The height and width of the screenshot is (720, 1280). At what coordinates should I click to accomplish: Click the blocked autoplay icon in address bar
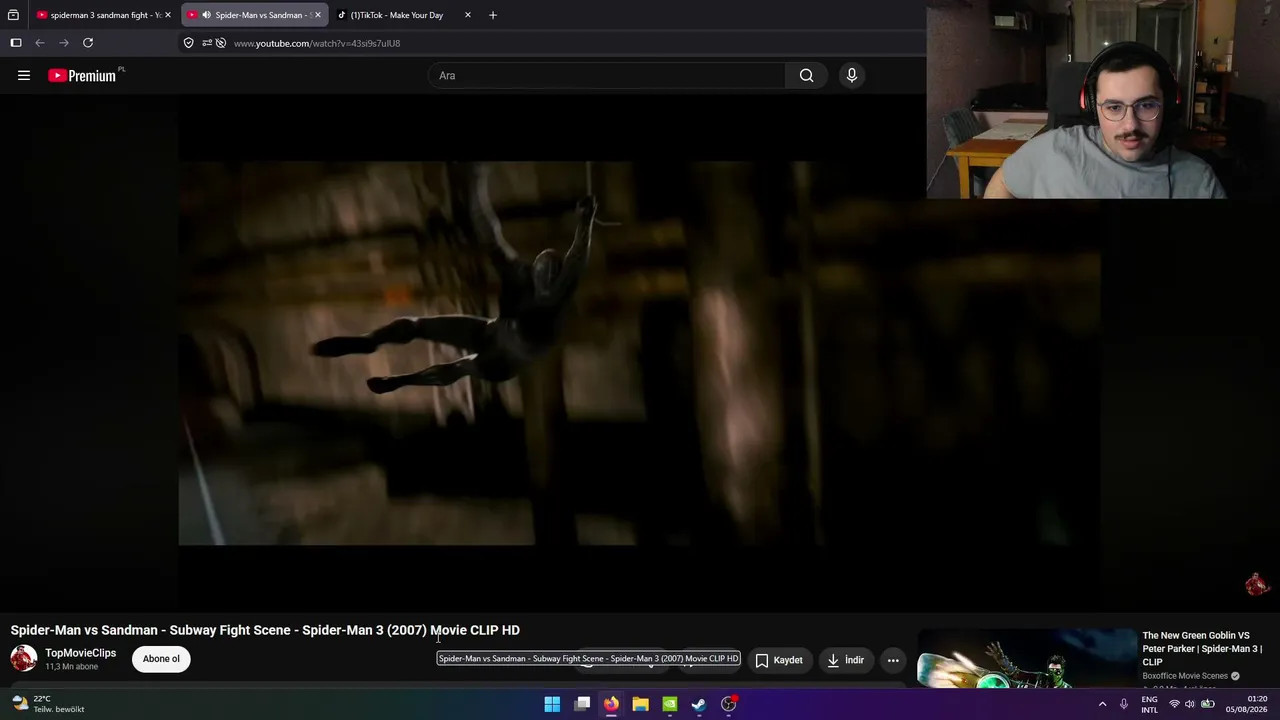point(221,43)
